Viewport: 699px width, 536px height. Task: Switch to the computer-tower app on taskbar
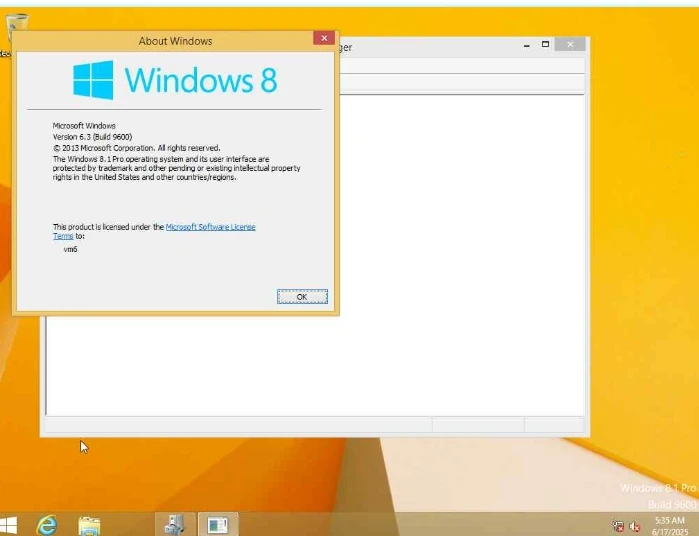click(175, 524)
